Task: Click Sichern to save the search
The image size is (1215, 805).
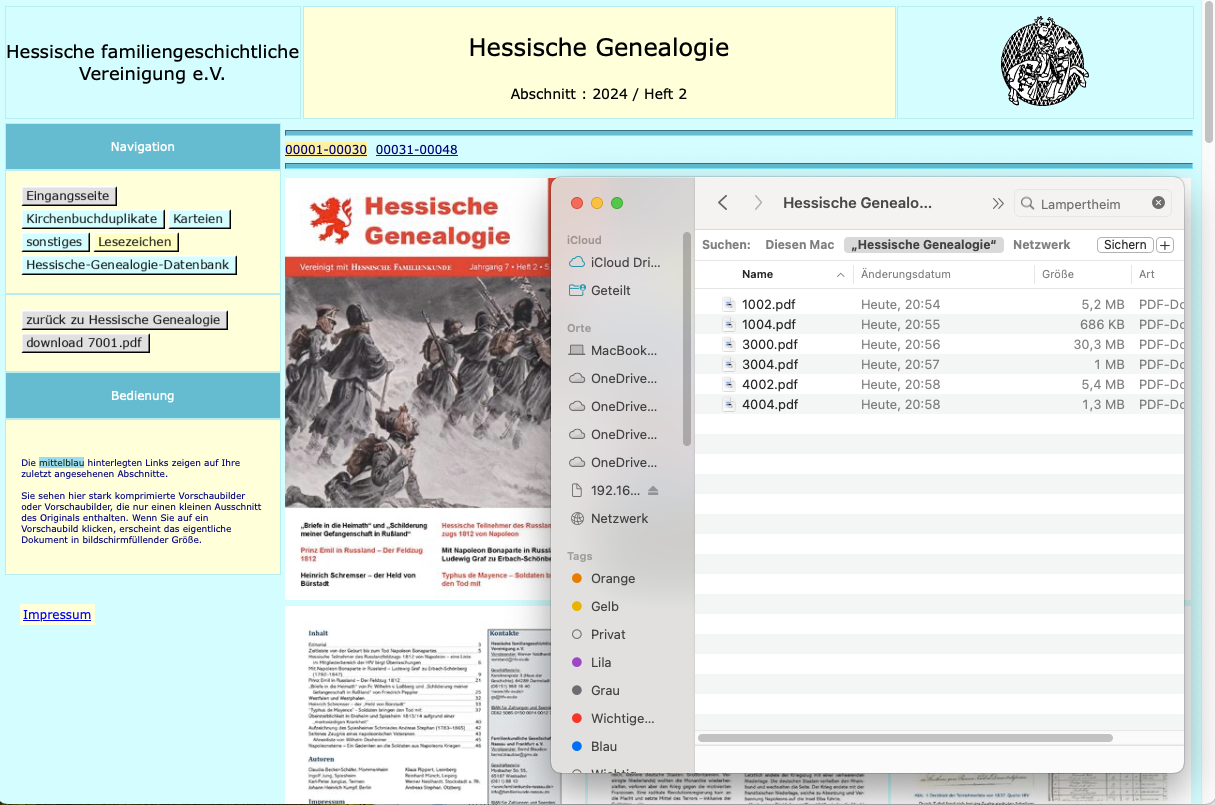Action: pyautogui.click(x=1125, y=245)
